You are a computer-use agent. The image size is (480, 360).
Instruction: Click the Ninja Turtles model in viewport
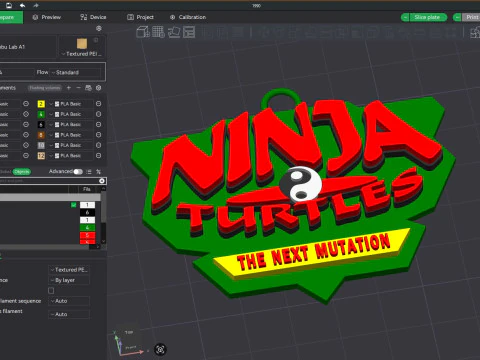(x=293, y=197)
